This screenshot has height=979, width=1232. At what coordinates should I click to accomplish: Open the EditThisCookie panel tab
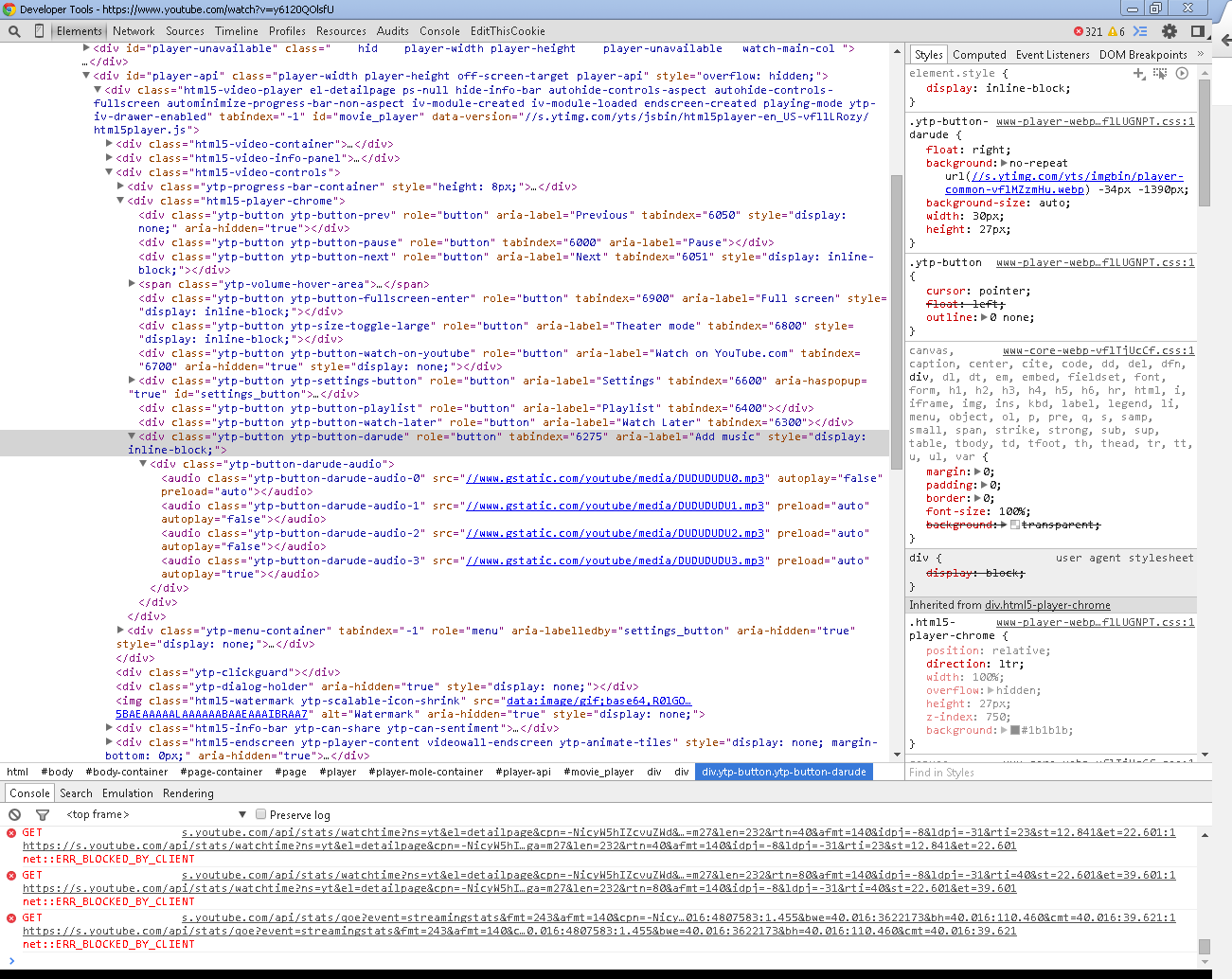pos(508,31)
